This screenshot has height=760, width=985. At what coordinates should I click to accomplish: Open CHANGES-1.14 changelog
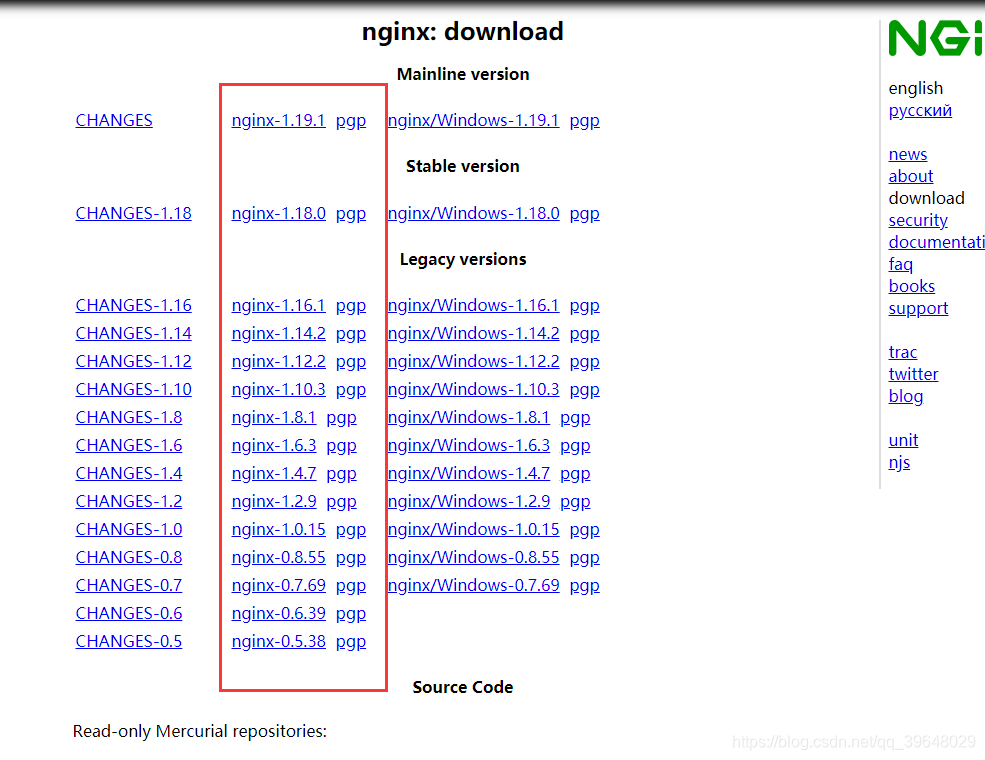coord(133,333)
